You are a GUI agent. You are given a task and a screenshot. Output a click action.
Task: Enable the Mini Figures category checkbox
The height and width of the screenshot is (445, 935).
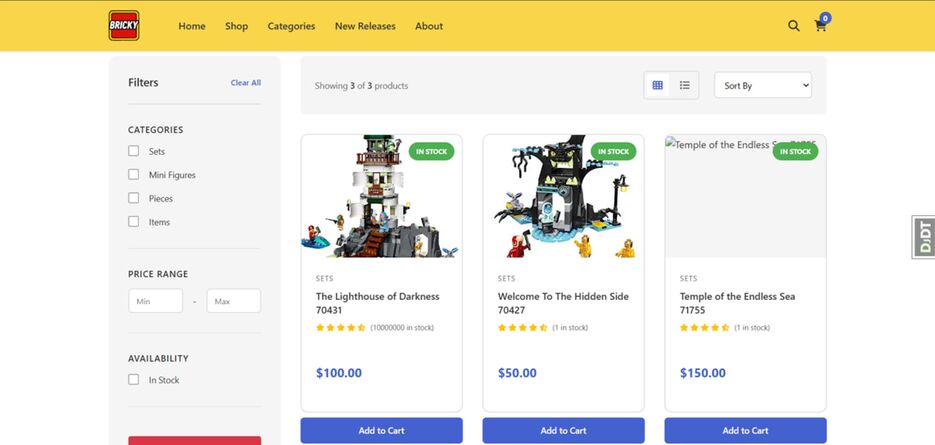[134, 175]
